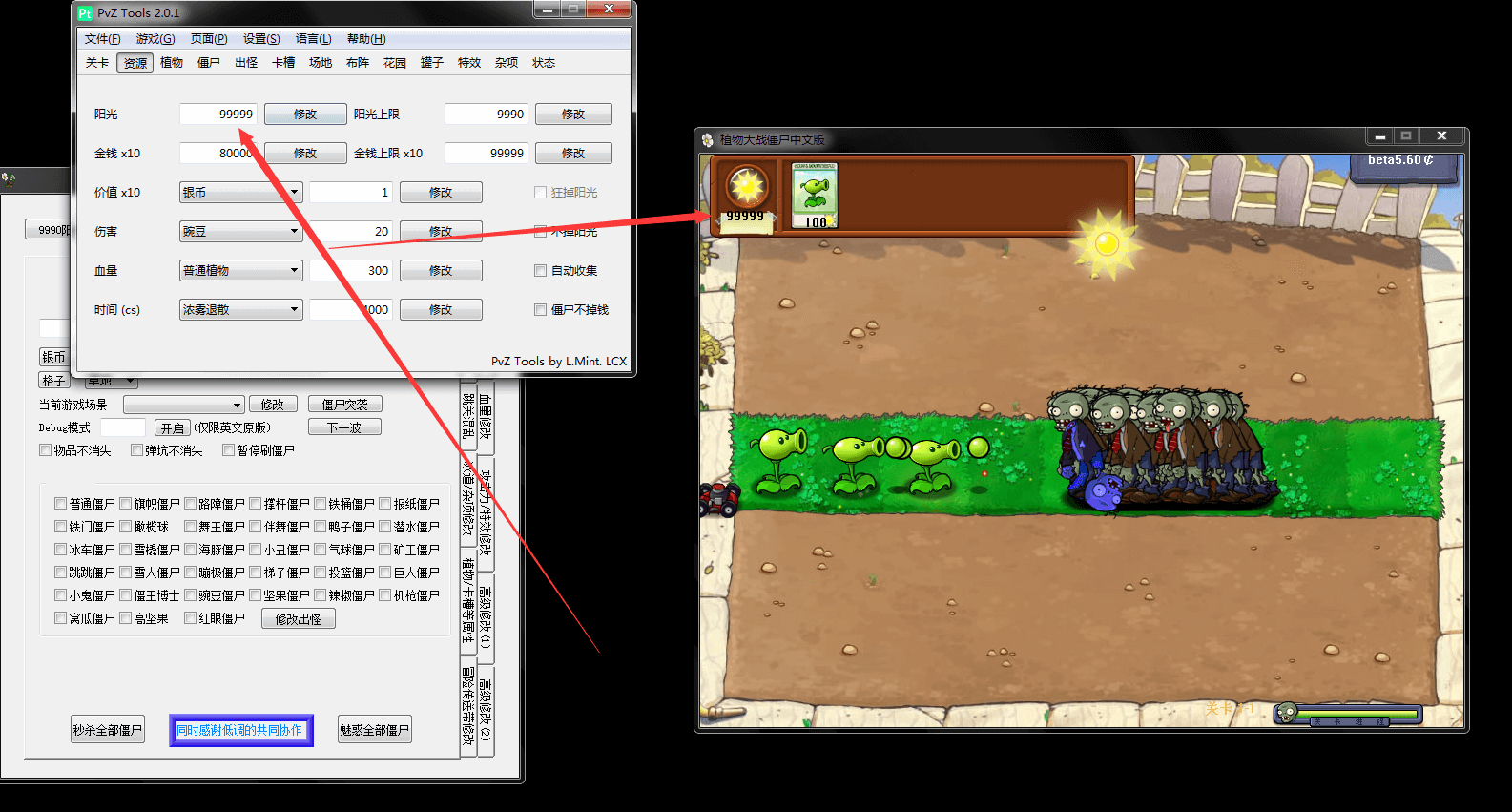The height and width of the screenshot is (812, 1512).
Task: Click the blue 同时感谢低调的共同协作 button
Action: click(x=241, y=730)
